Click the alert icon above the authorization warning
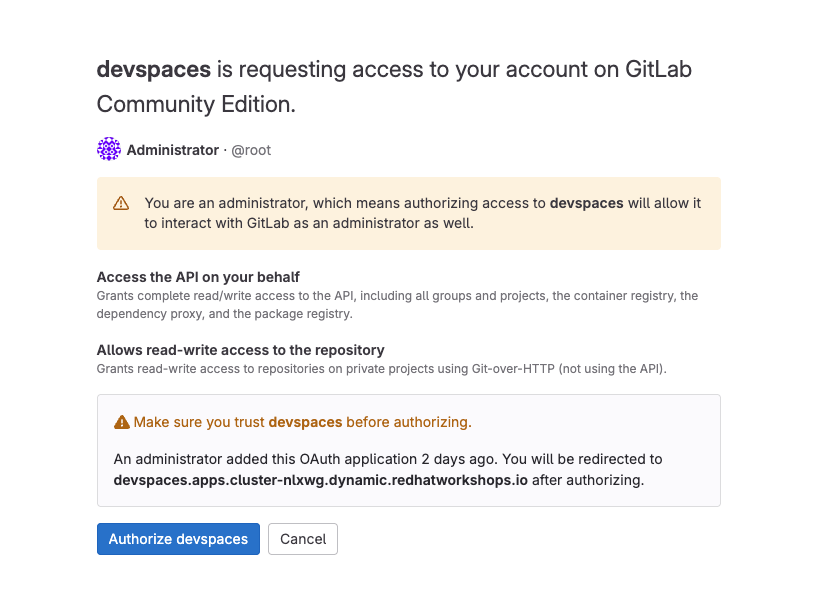The width and height of the screenshot is (823, 611). [122, 421]
